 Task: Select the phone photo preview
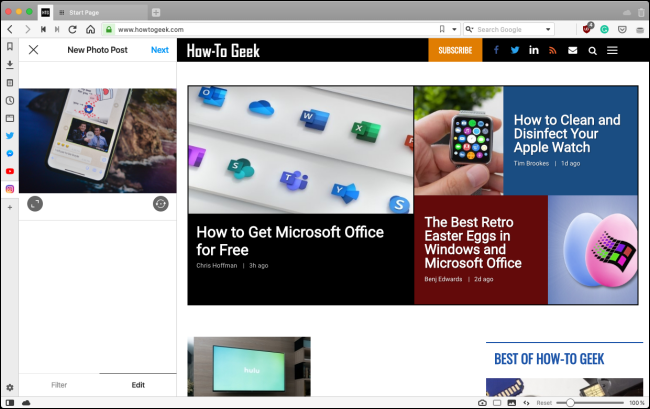click(x=98, y=140)
